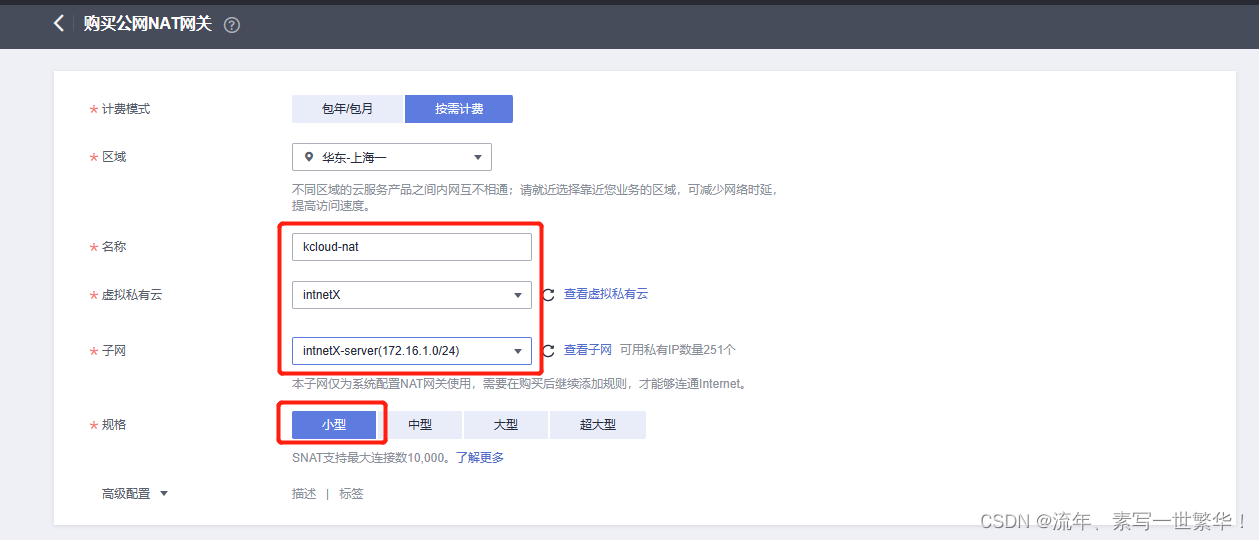Open the intnetX-server subnet dropdown
This screenshot has width=1259, height=540.
[x=412, y=351]
